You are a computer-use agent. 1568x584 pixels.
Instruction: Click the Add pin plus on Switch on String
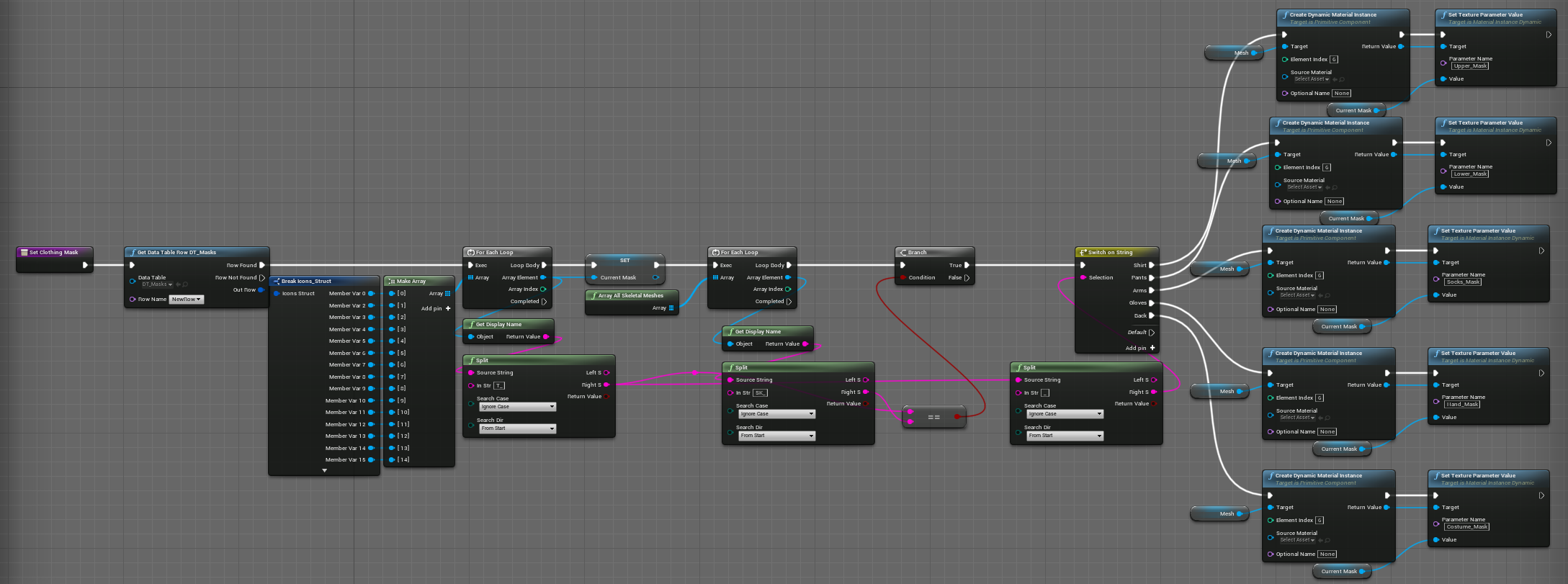1152,348
